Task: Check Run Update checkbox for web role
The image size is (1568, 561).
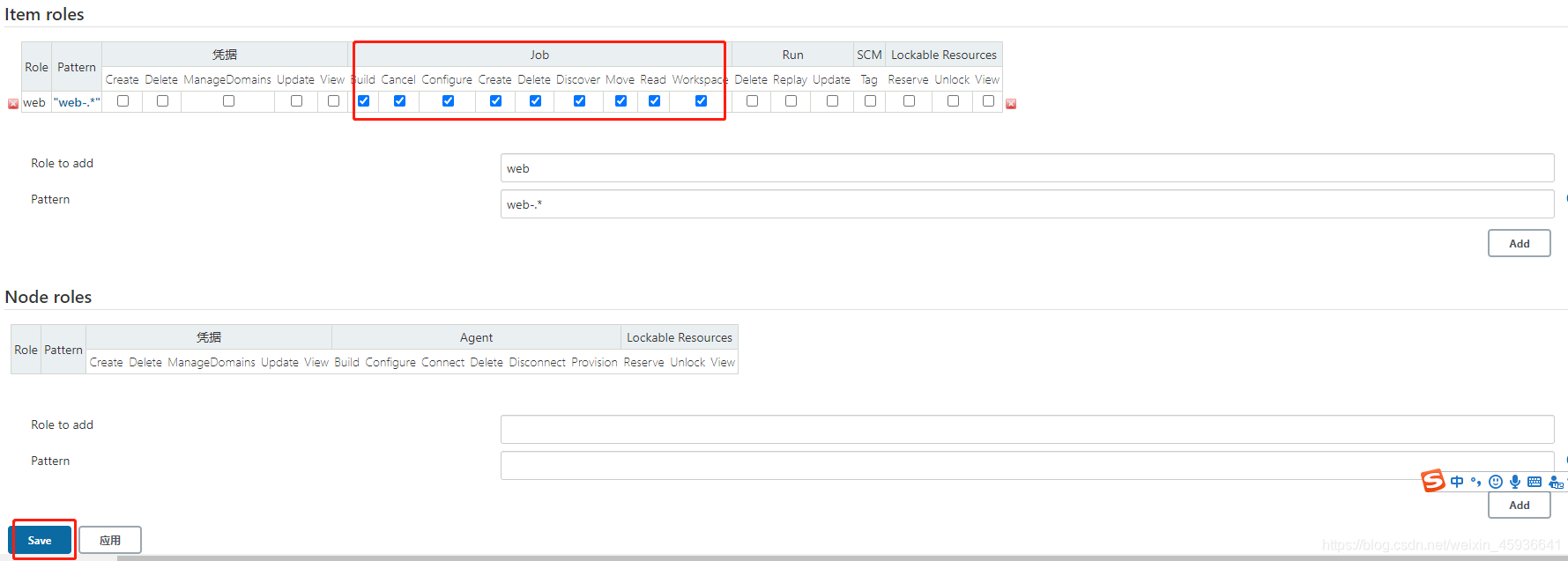Action: click(833, 101)
